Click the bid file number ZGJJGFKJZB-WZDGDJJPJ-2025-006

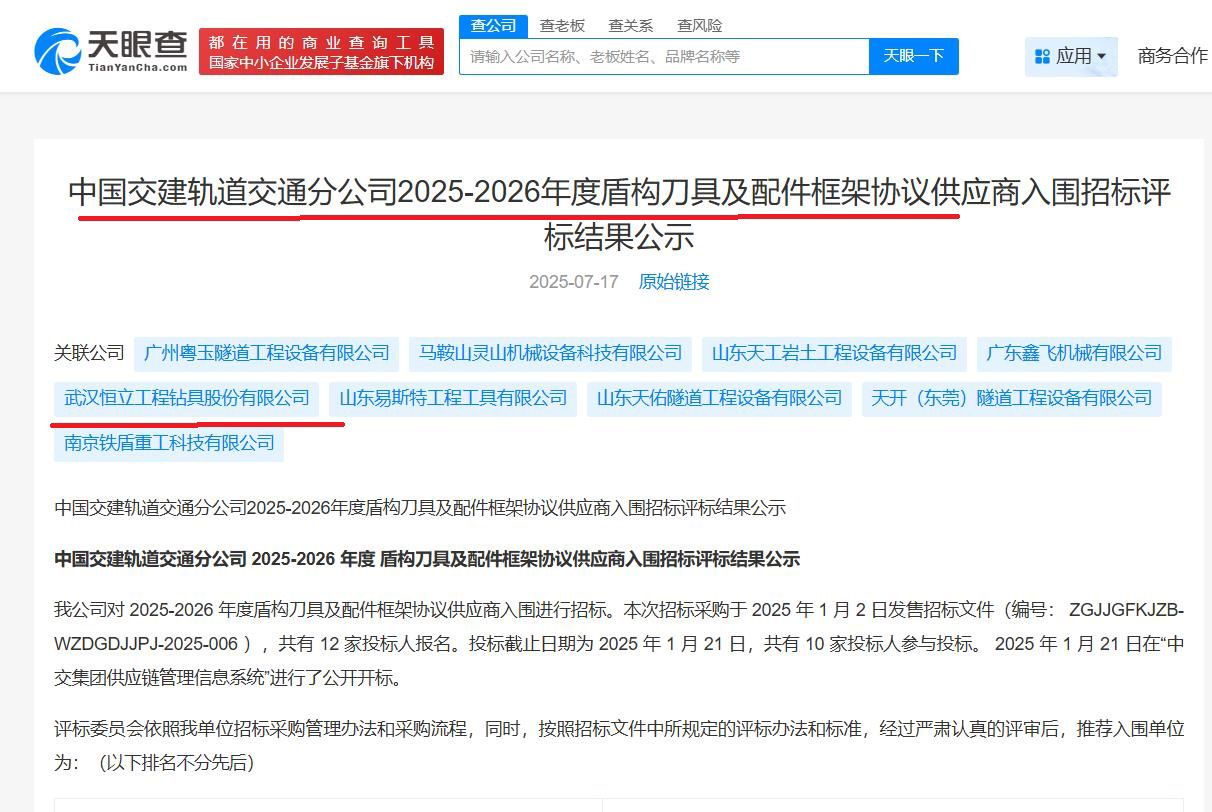click(x=619, y=627)
